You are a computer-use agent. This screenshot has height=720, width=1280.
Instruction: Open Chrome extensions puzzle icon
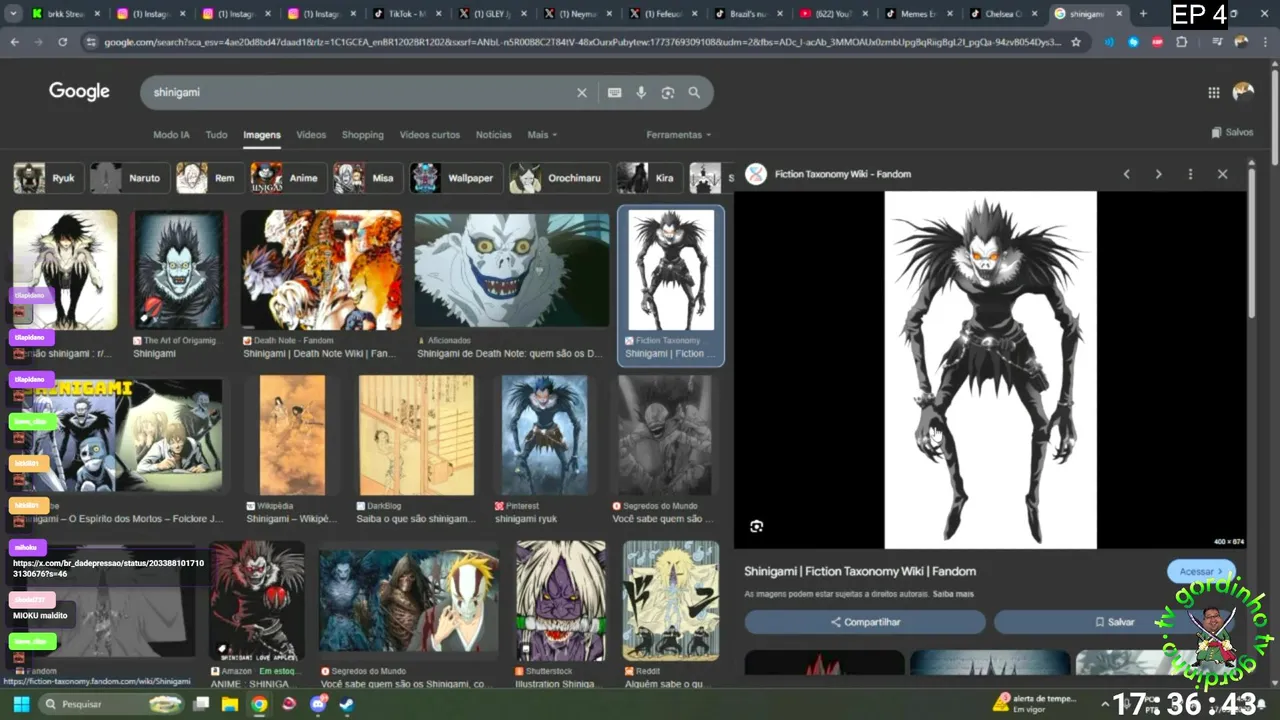[x=1182, y=42]
